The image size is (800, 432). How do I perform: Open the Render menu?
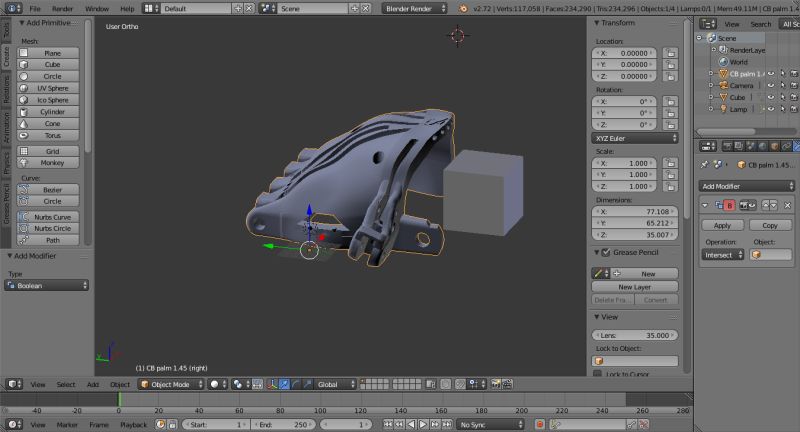(x=62, y=9)
